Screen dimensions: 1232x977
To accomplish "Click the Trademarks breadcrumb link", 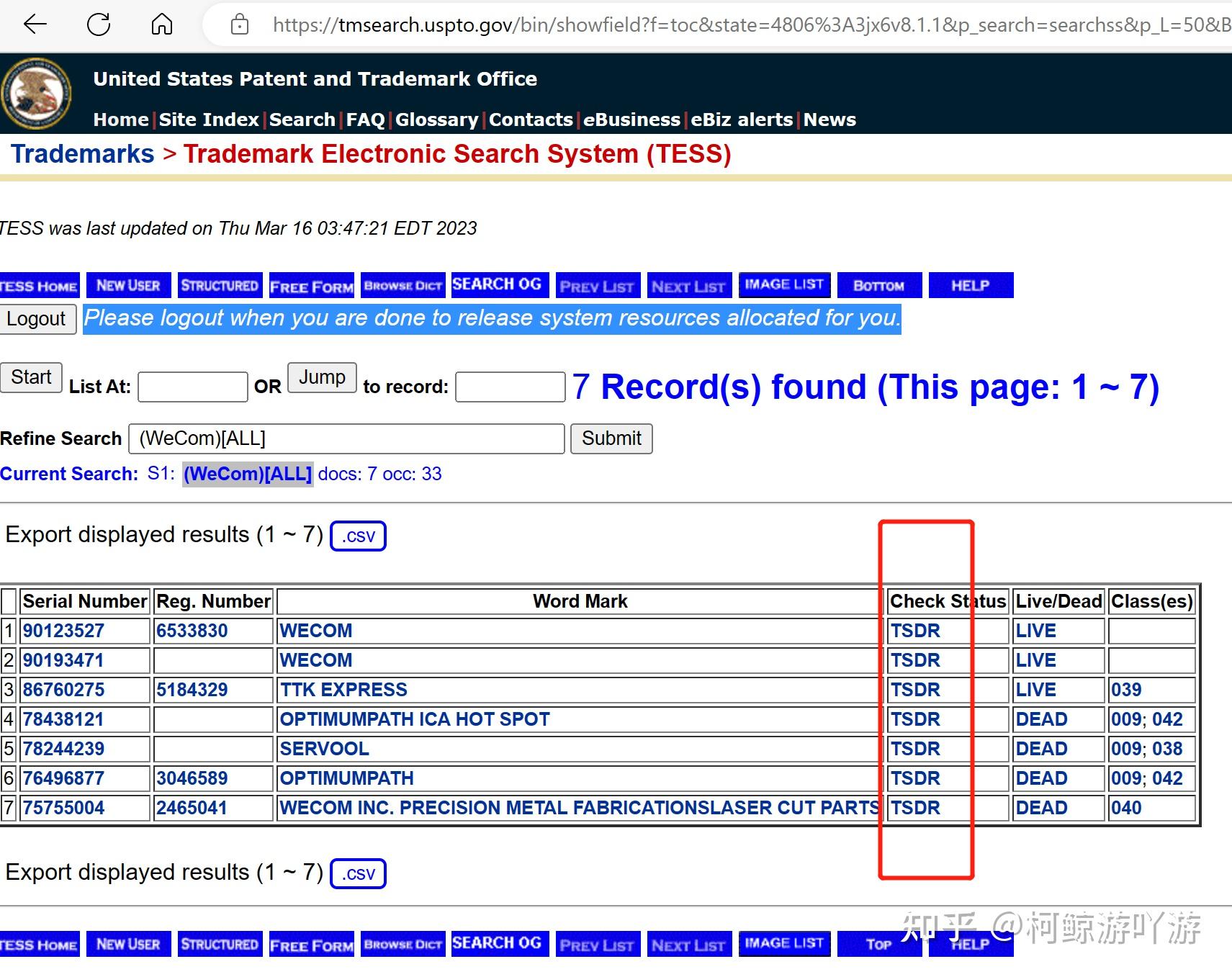I will pos(81,153).
